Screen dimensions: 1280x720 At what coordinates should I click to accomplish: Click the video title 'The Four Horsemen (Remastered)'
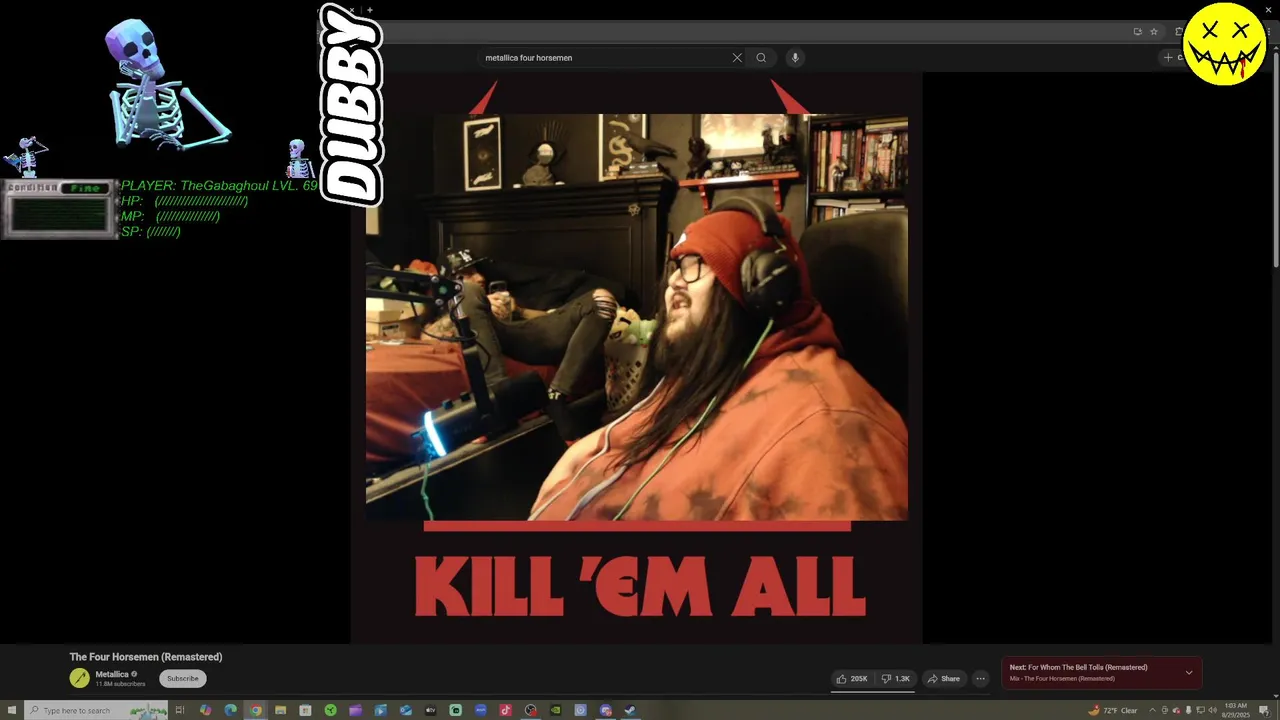[x=146, y=657]
